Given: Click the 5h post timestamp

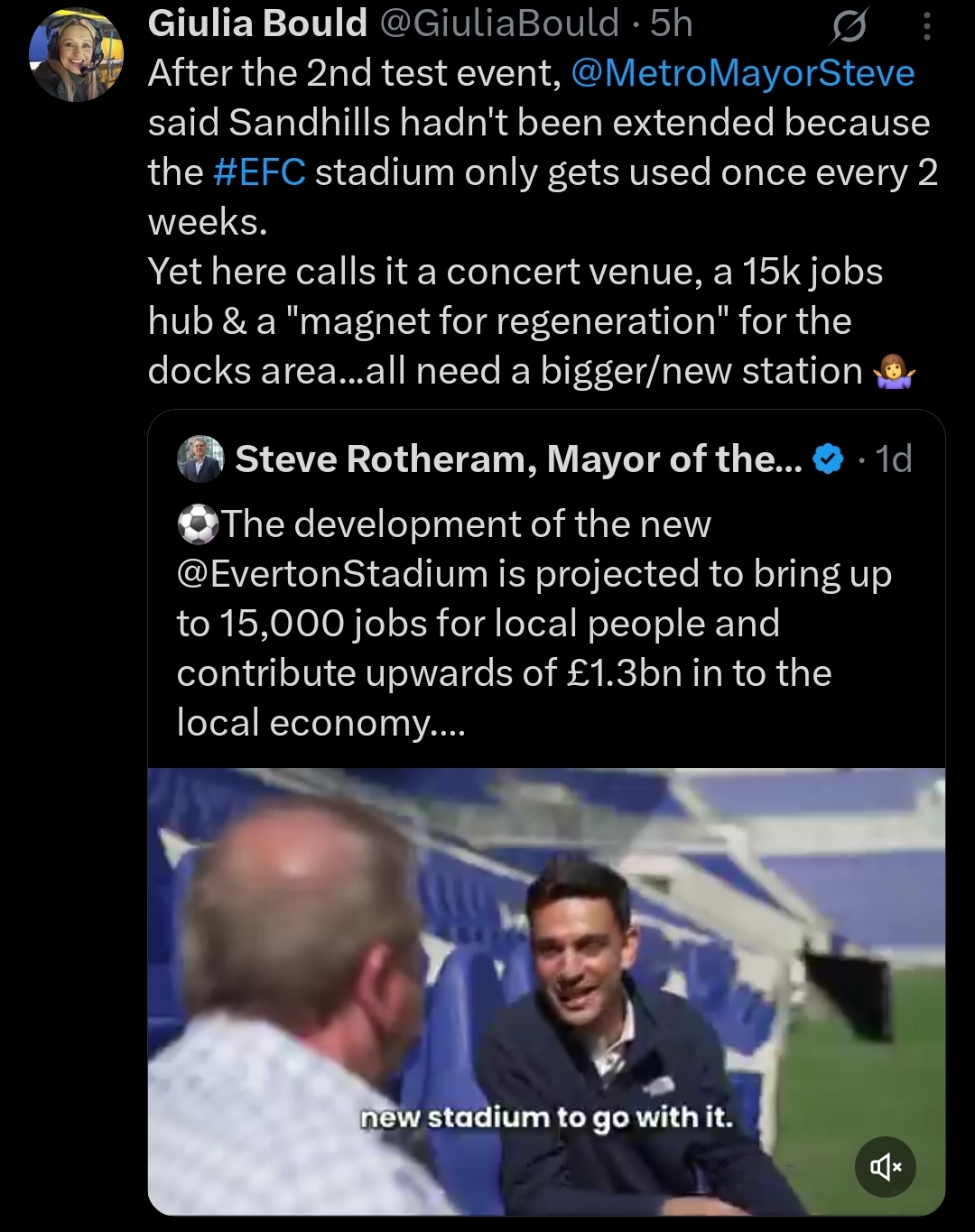Looking at the screenshot, I should pyautogui.click(x=672, y=23).
